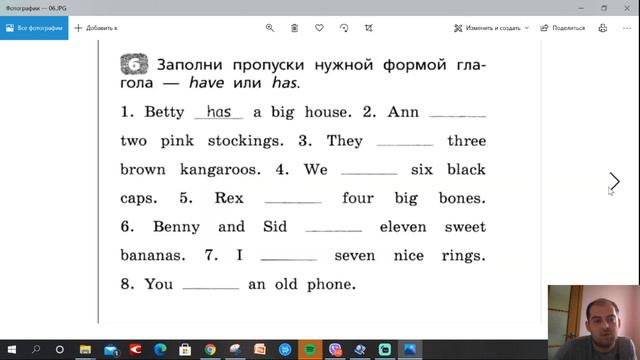Click the window title '06.JPG'
The height and width of the screenshot is (360, 640).
(x=57, y=8)
